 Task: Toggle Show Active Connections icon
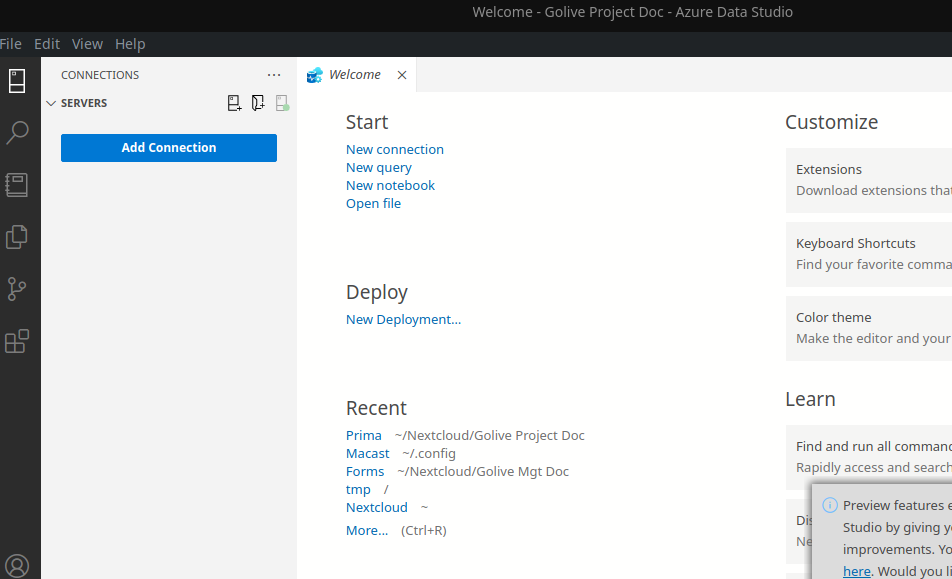[282, 103]
